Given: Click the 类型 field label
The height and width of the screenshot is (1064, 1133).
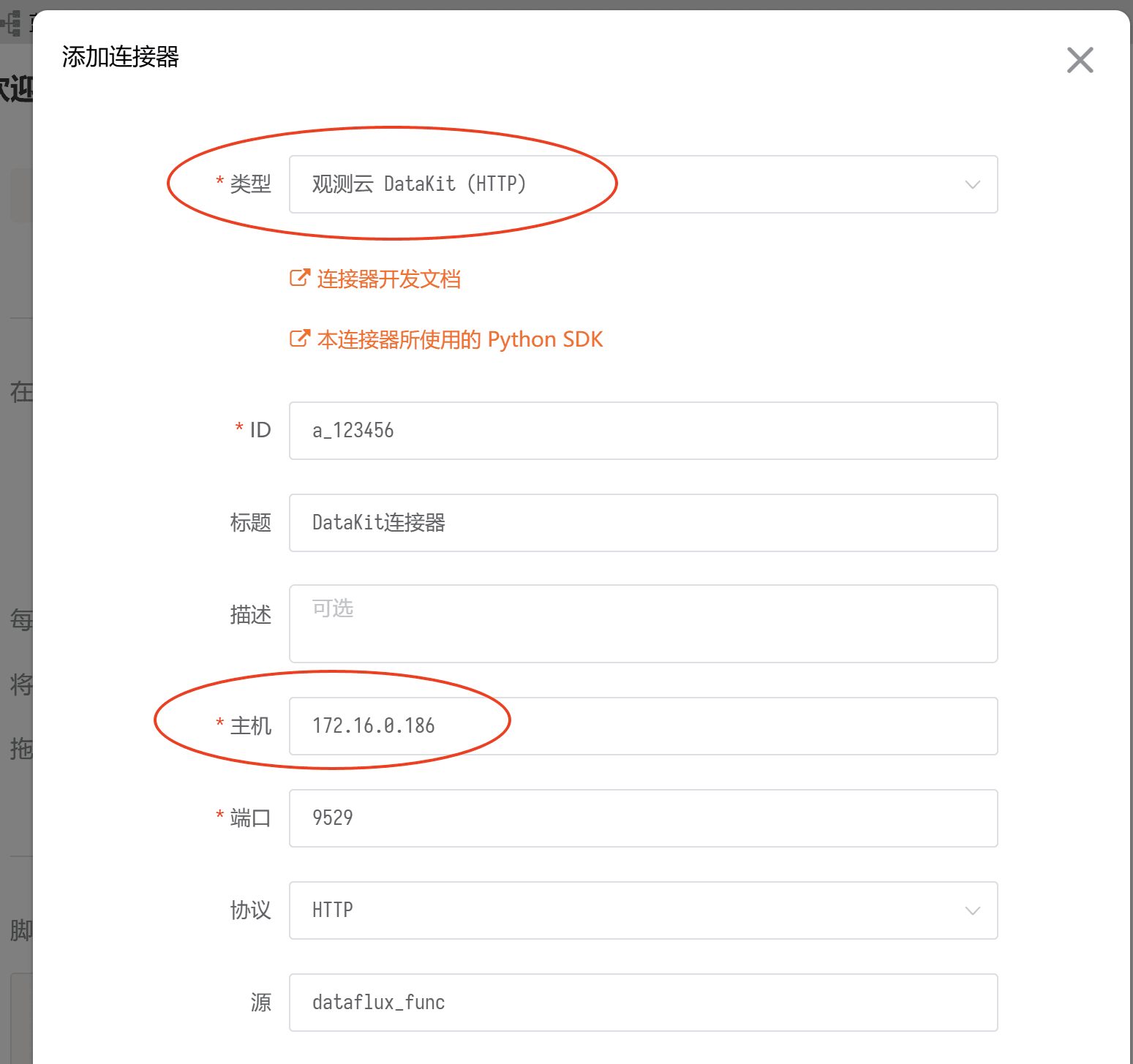Looking at the screenshot, I should pos(250,184).
